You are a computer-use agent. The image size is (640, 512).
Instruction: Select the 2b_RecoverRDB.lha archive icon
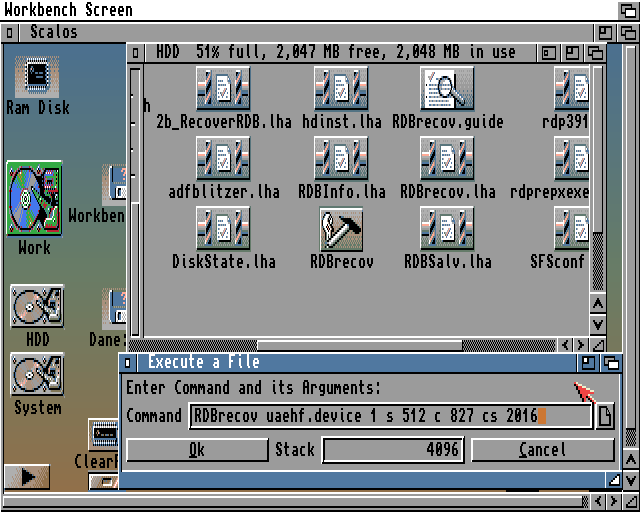click(223, 90)
